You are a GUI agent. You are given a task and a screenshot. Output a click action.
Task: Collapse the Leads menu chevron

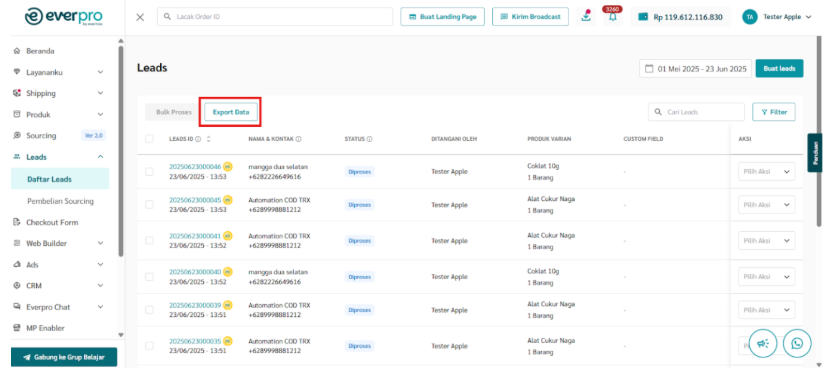[x=100, y=157]
